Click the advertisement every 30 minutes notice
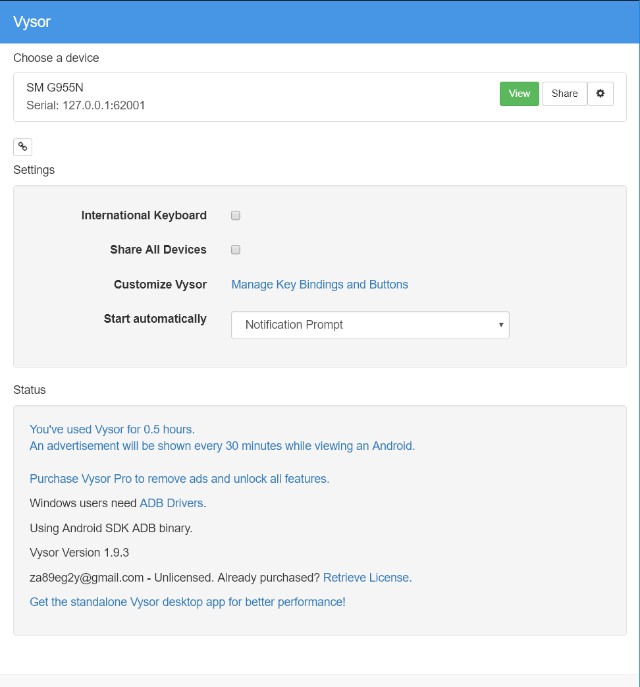 222,446
